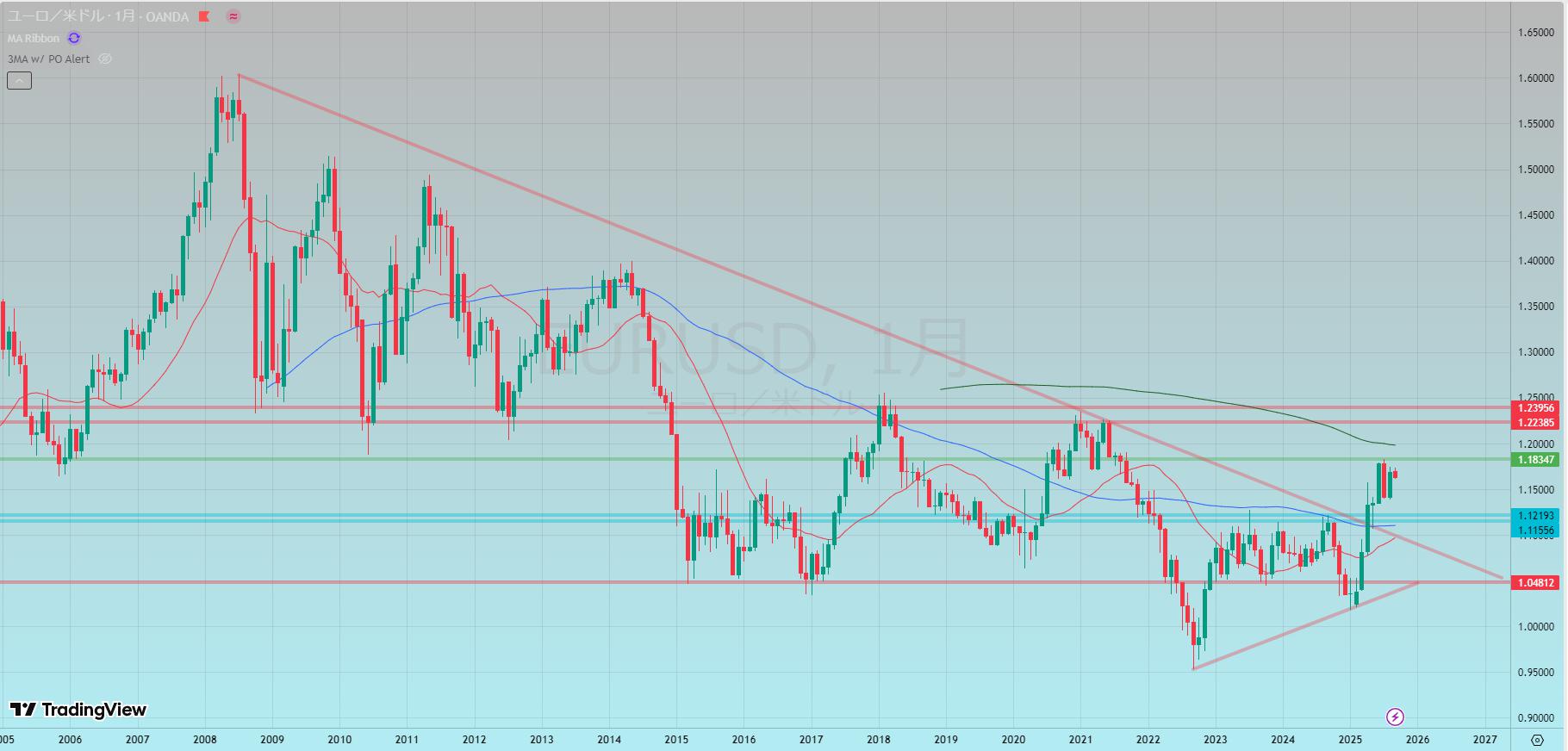Image resolution: width=1568 pixels, height=751 pixels.
Task: Click the cyan 1.11556 price label
Action: (x=1536, y=531)
